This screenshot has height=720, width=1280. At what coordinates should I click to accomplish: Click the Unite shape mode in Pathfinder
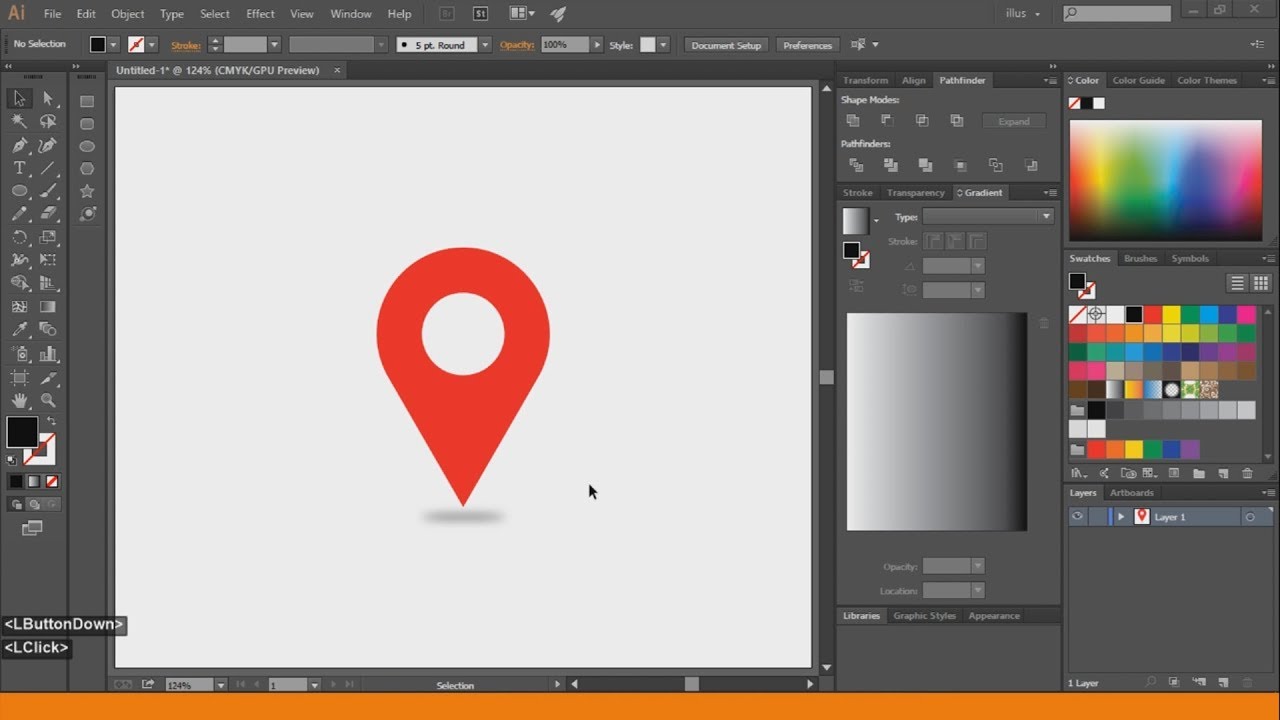pos(853,120)
